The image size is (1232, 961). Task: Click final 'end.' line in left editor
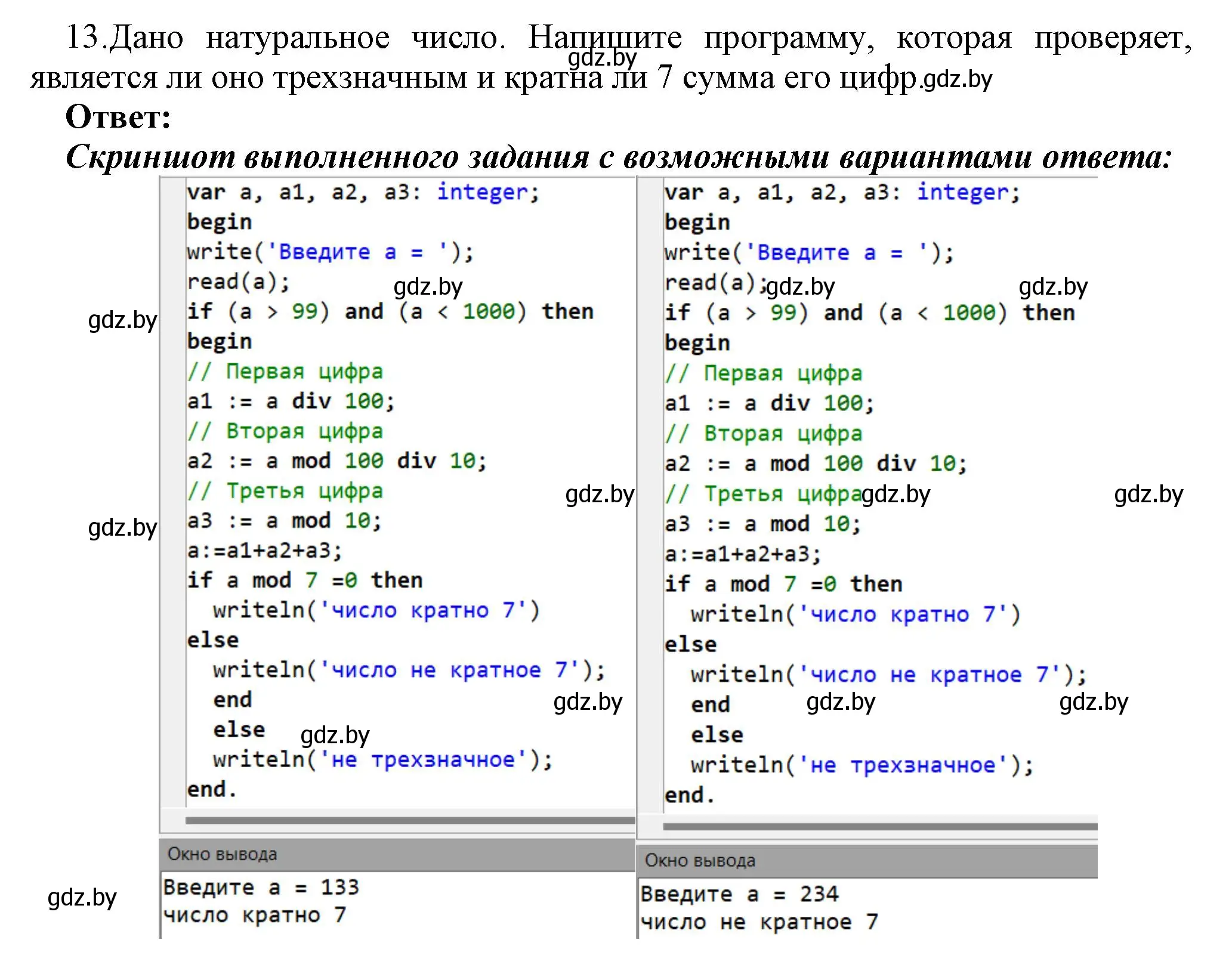point(212,789)
